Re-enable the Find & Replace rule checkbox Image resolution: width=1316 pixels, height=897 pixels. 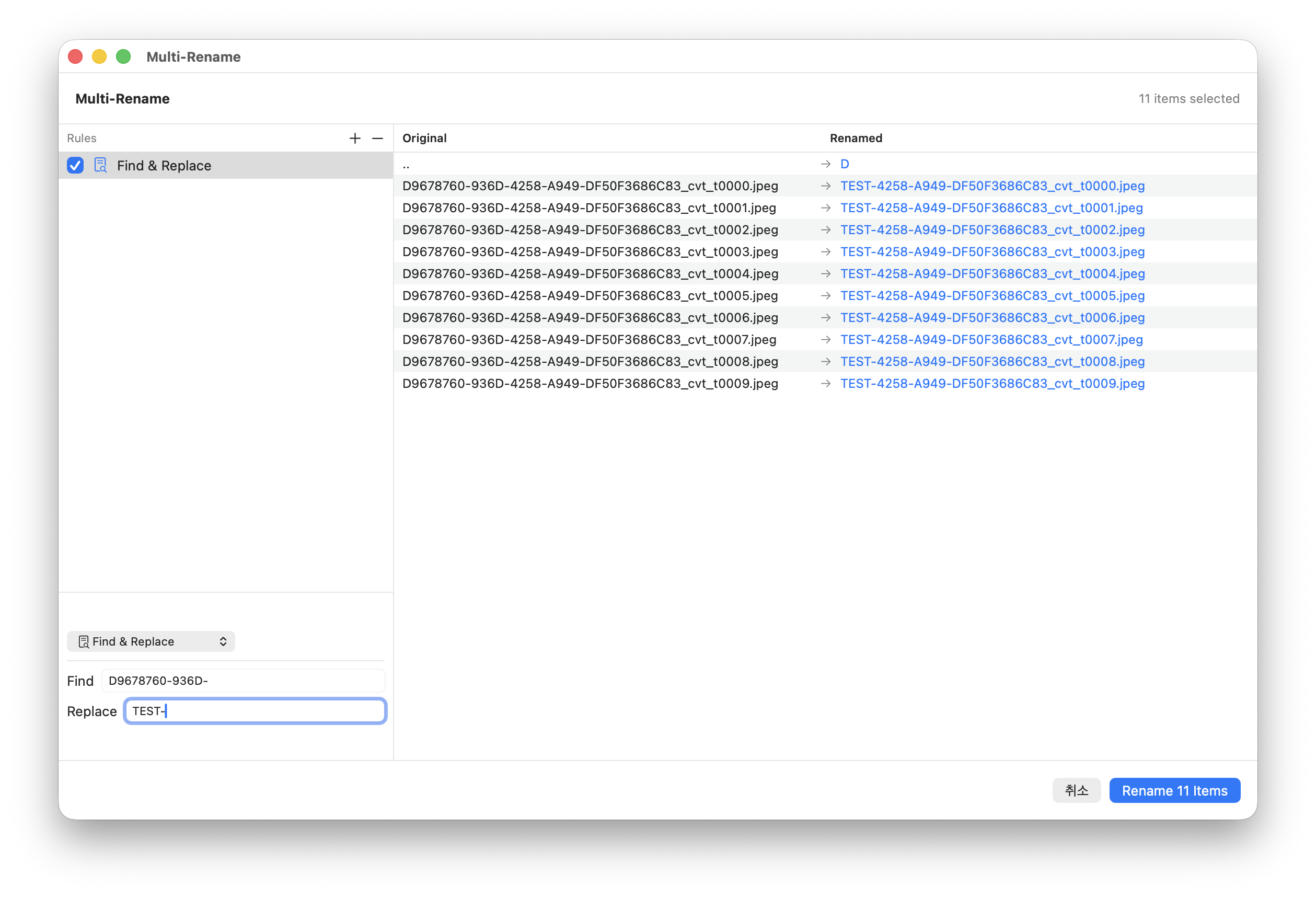click(x=75, y=165)
